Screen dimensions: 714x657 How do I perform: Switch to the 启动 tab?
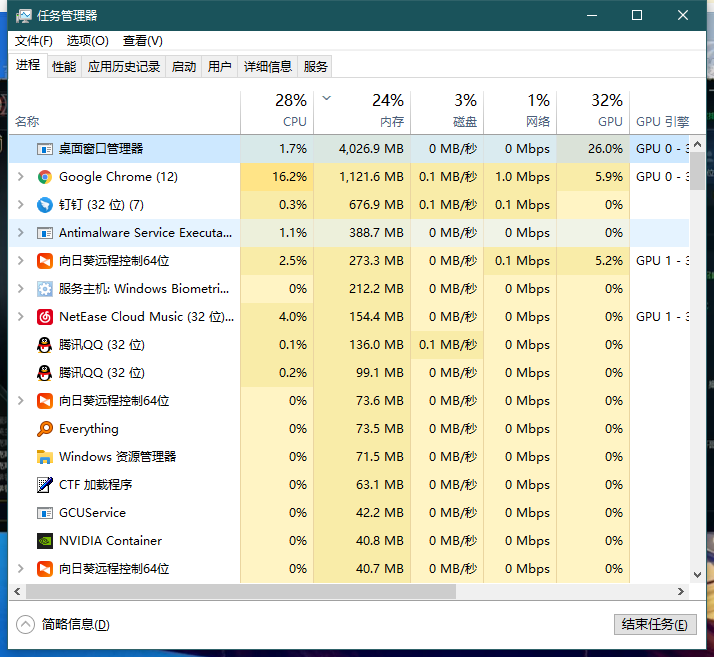(x=184, y=67)
